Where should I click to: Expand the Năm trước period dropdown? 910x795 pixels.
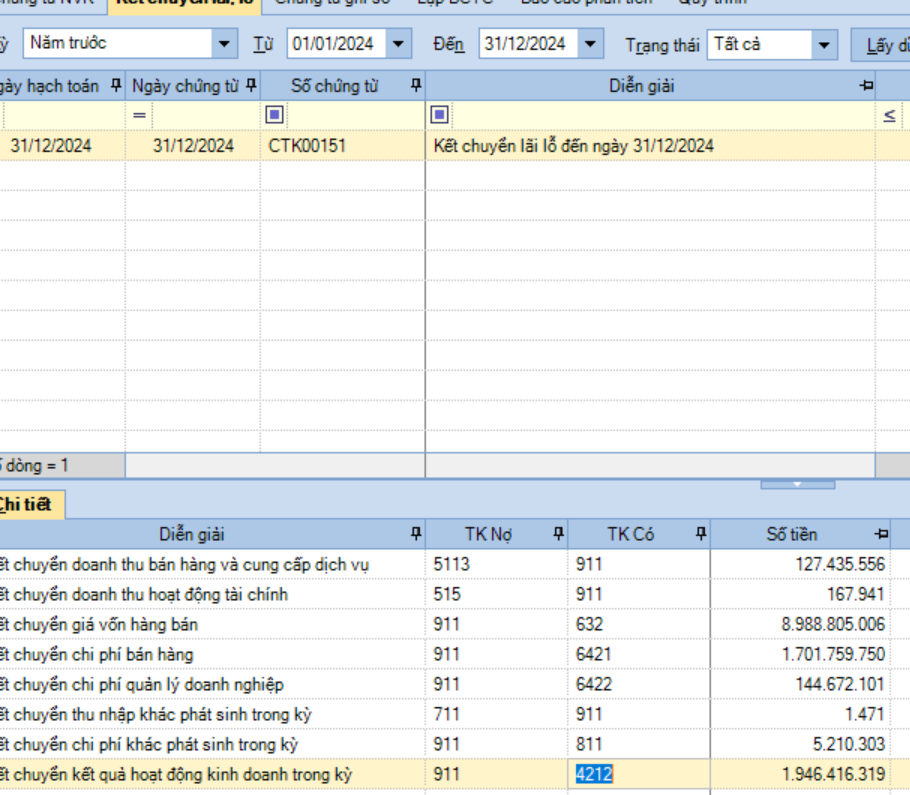225,44
